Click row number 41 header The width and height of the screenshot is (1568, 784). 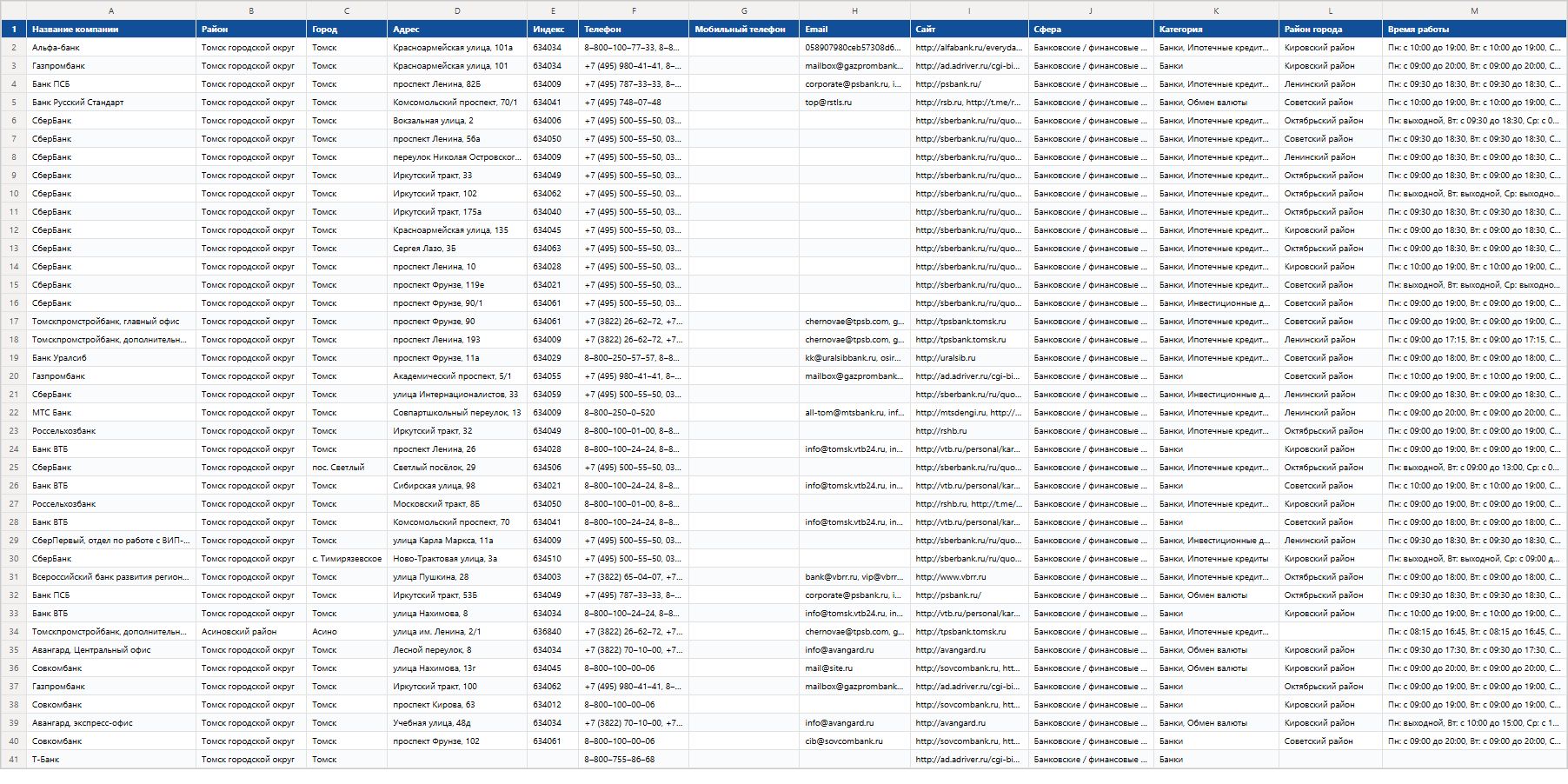pyautogui.click(x=14, y=760)
